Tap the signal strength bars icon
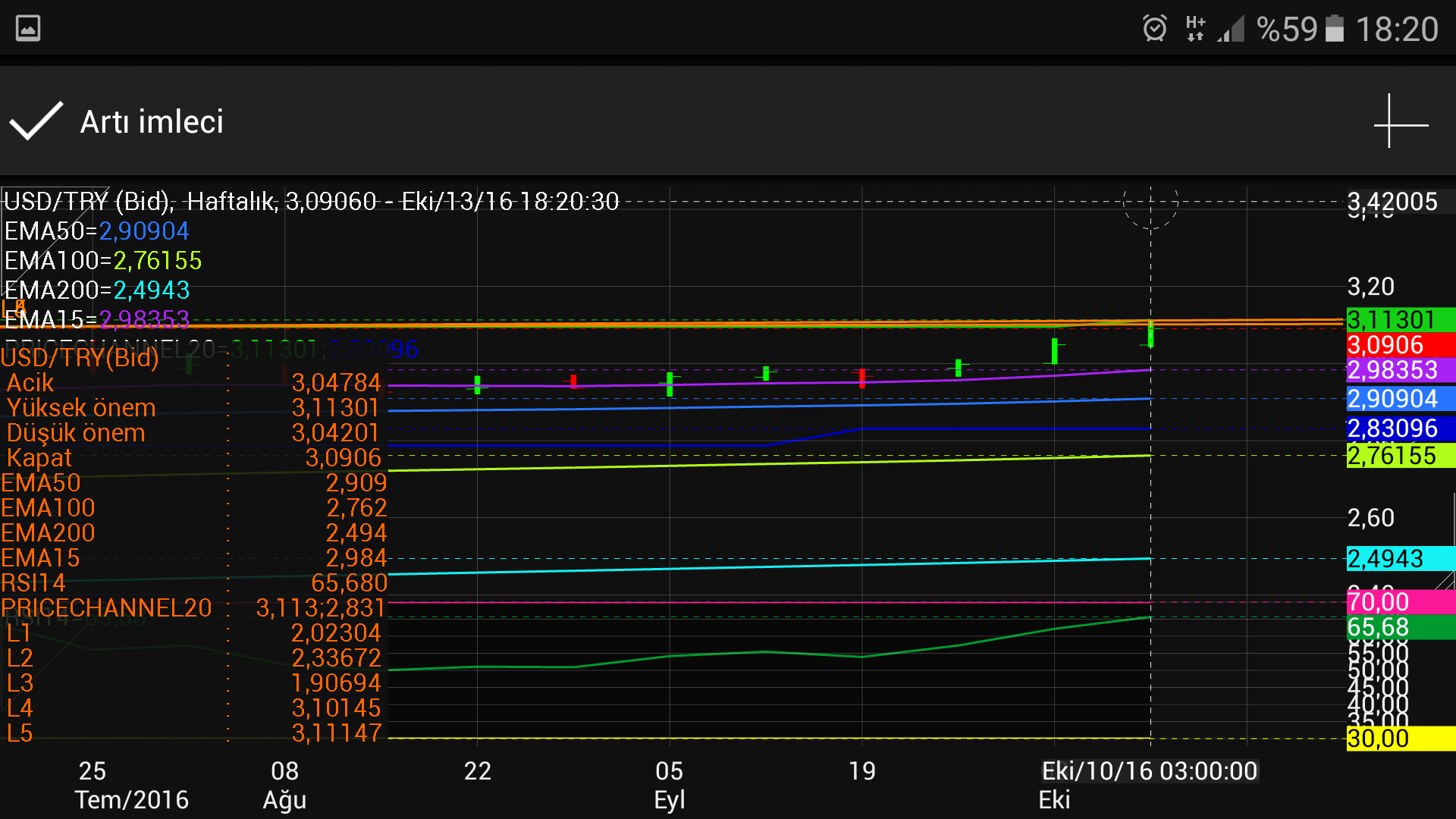The image size is (1456, 819). pyautogui.click(x=1232, y=29)
